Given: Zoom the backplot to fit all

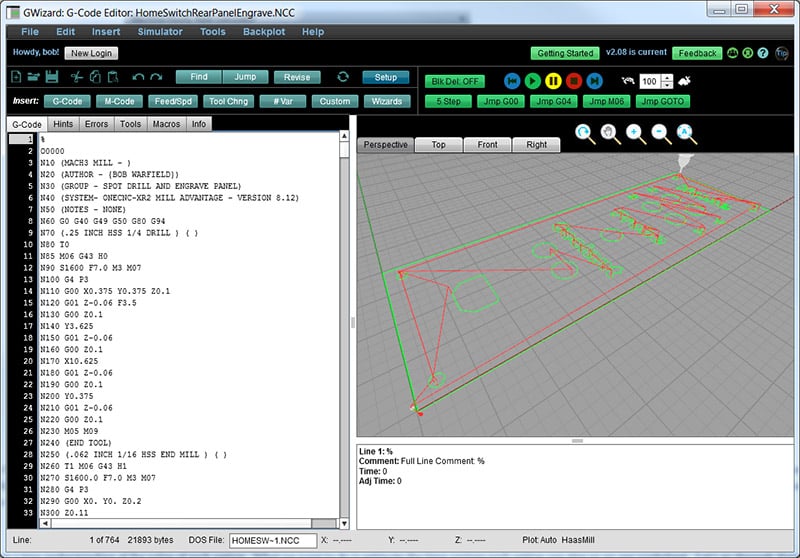Looking at the screenshot, I should click(x=686, y=134).
